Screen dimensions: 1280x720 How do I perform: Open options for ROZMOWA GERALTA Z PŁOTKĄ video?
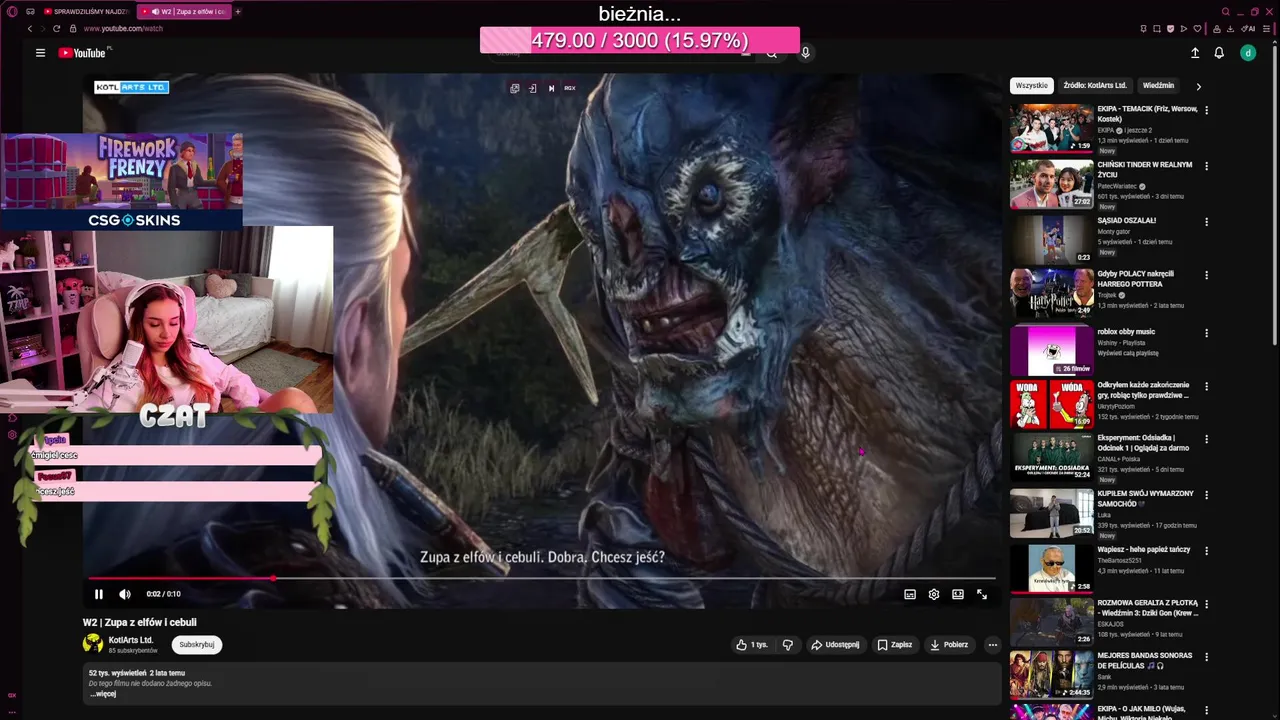point(1206,604)
